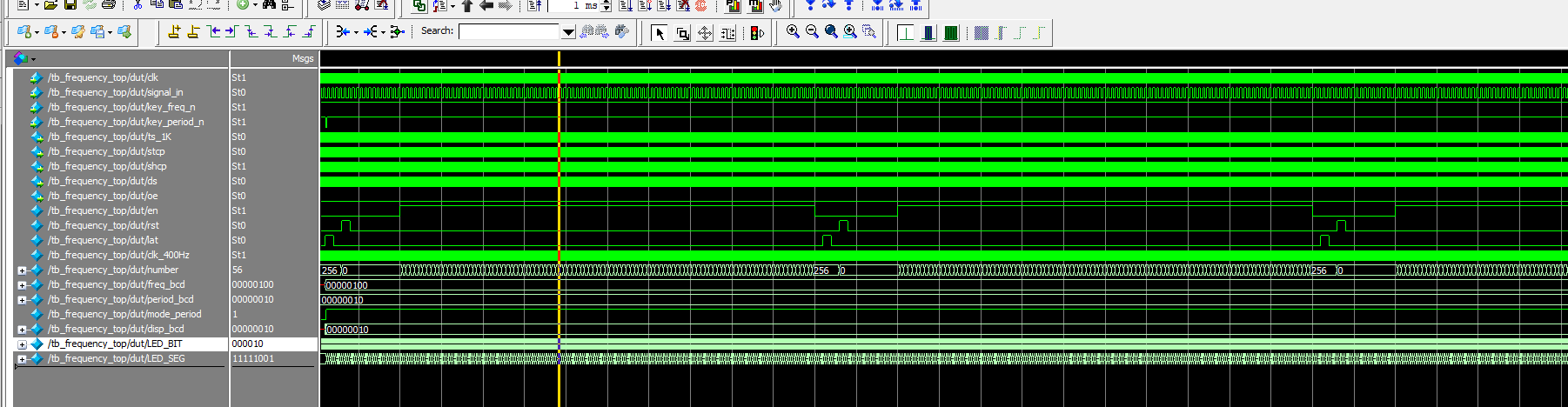Click the Msgs column header
Image resolution: width=1568 pixels, height=407 pixels.
[x=302, y=59]
